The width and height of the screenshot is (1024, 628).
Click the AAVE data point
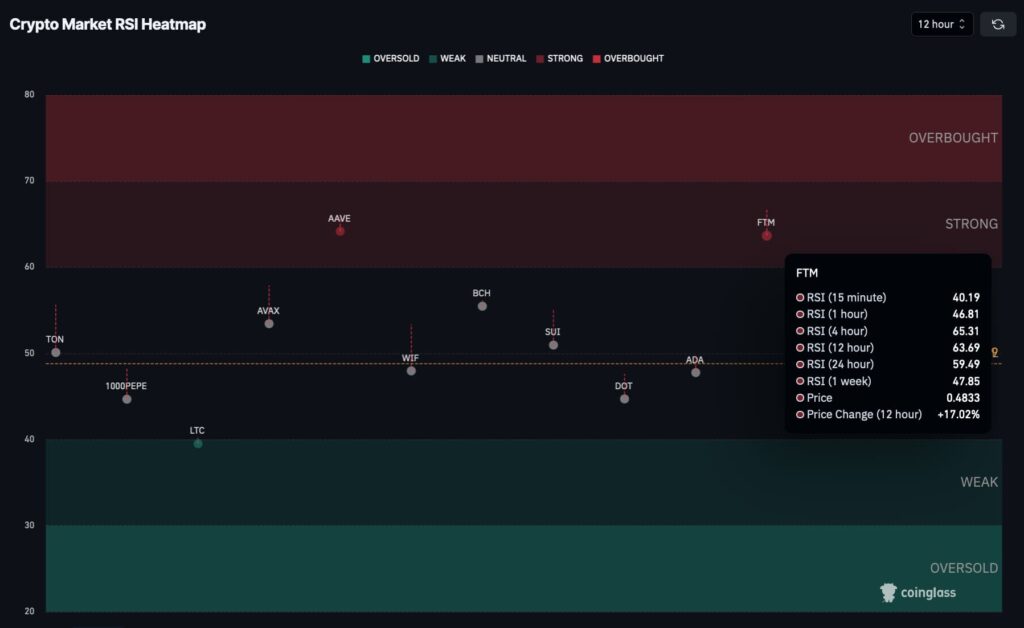click(x=340, y=231)
